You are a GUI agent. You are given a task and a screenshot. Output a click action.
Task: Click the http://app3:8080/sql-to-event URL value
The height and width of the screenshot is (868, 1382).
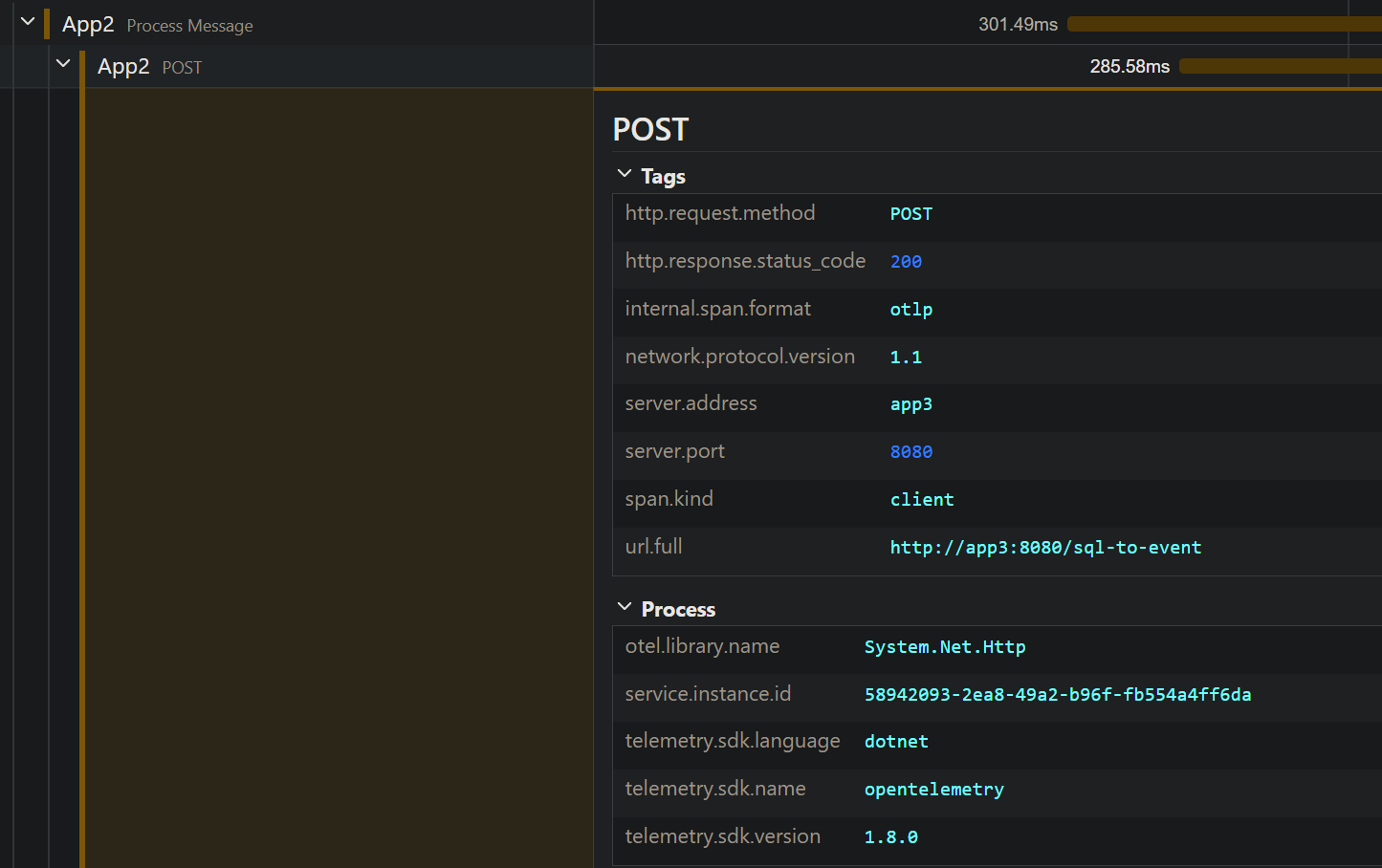coord(1045,548)
